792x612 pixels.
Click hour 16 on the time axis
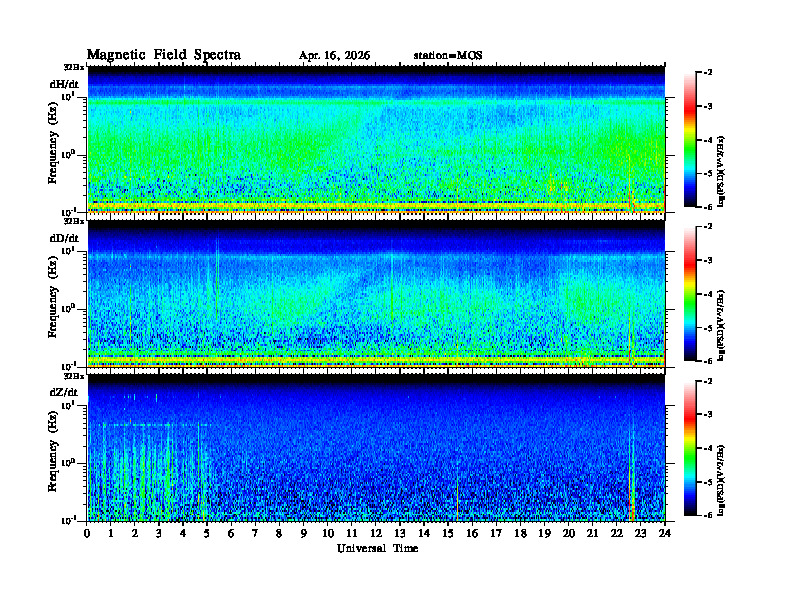click(472, 534)
